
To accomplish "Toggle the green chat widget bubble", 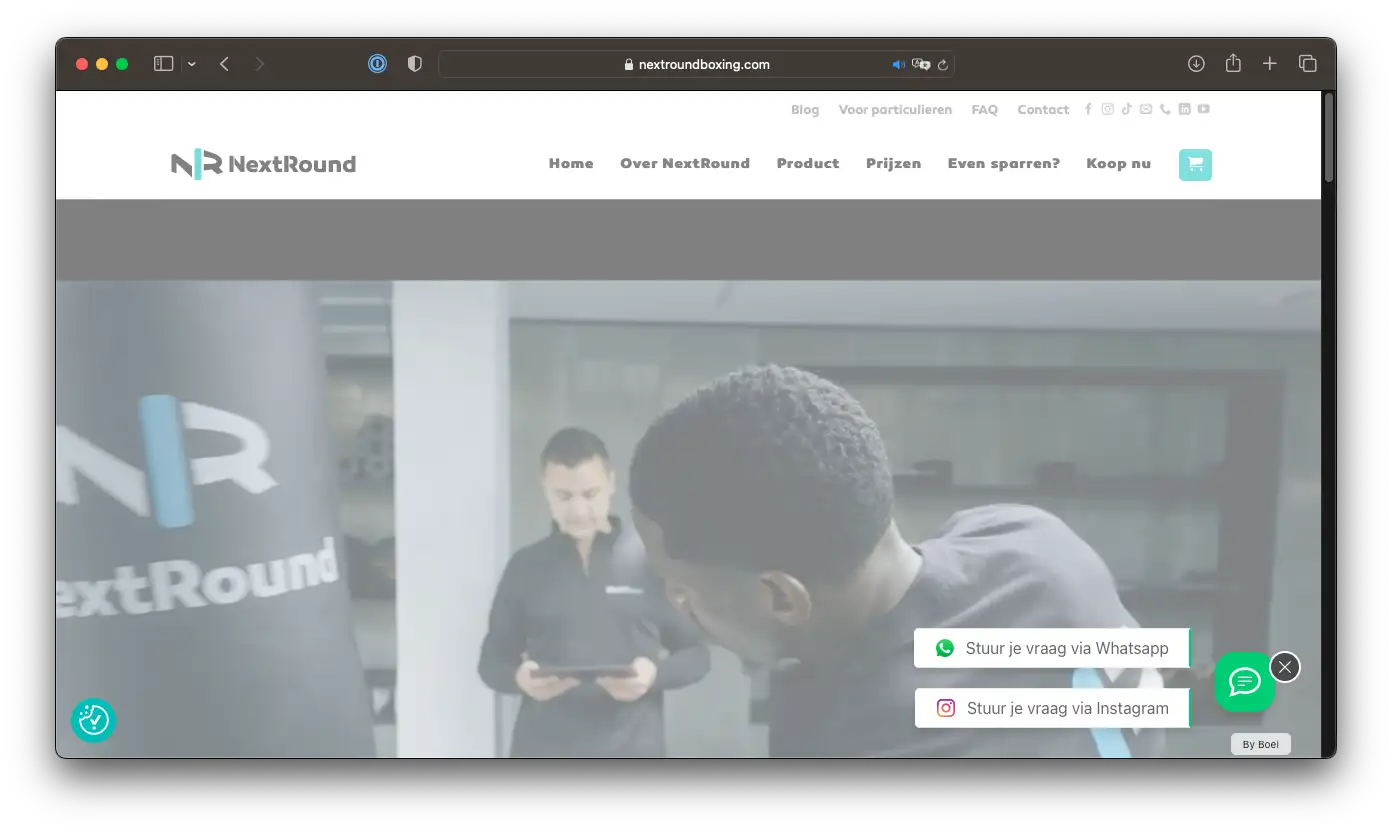I will (x=1244, y=682).
